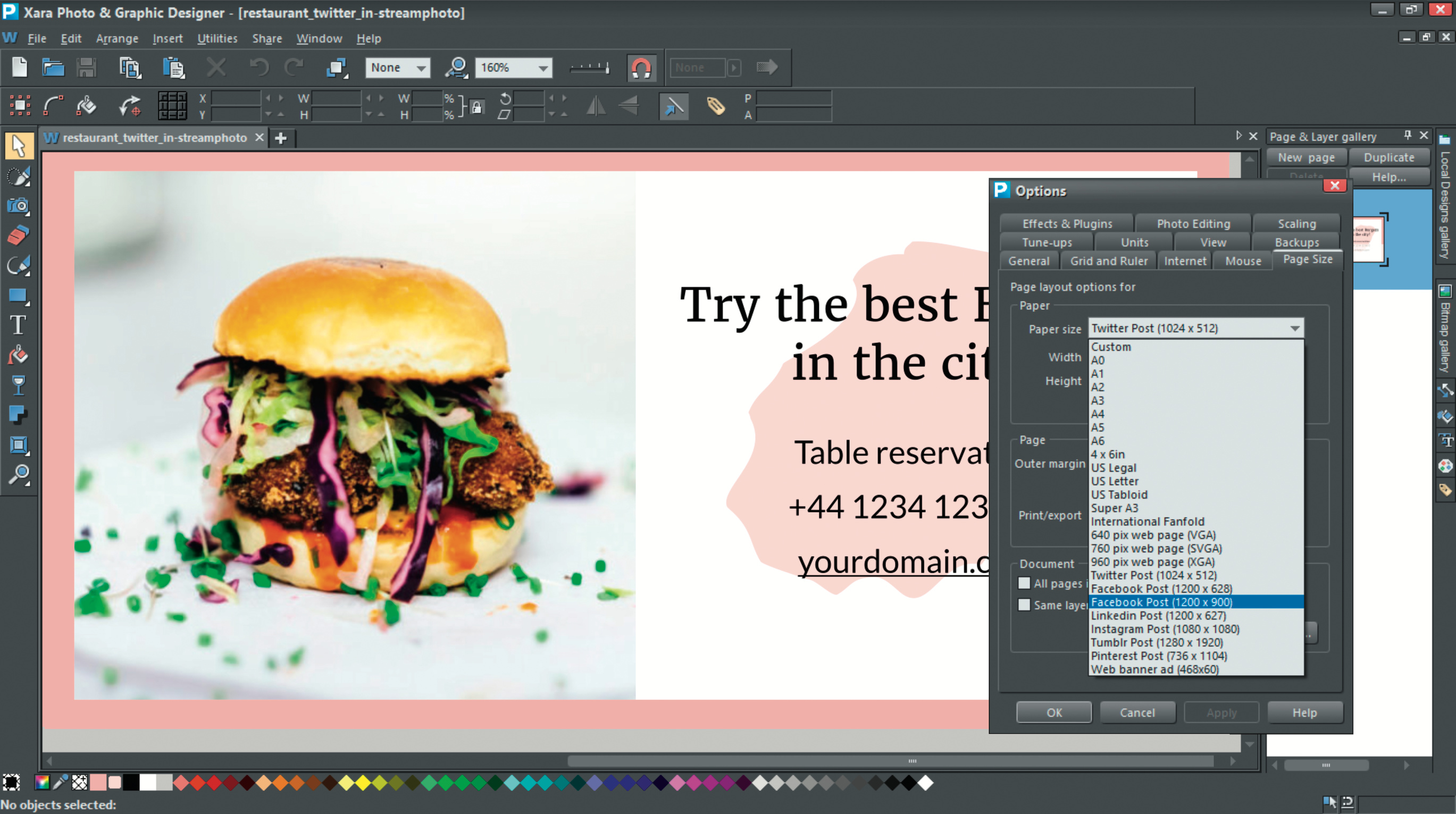Click the New page button

(1306, 157)
